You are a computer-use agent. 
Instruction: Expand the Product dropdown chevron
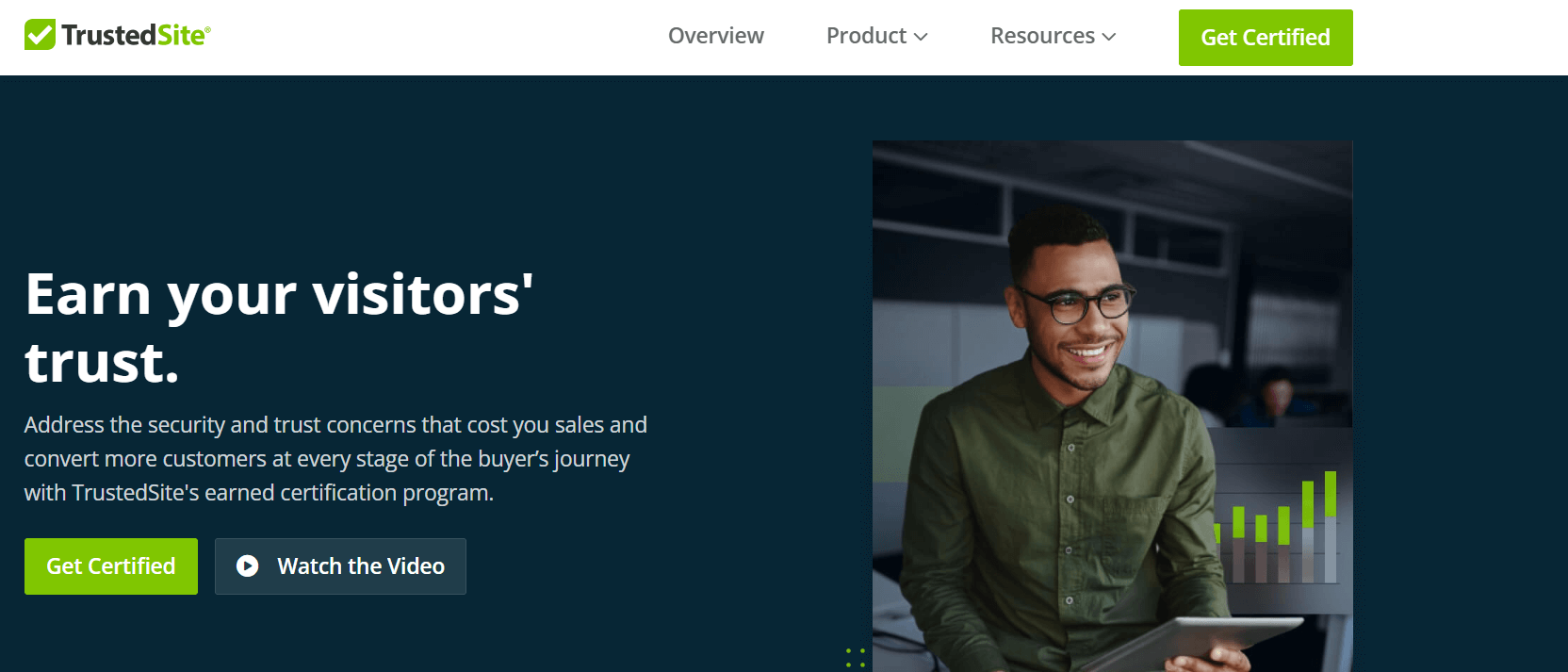(x=922, y=37)
